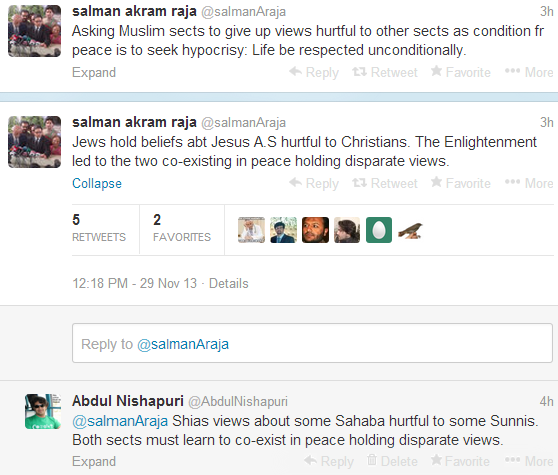Expand the Asking Muslim sects tweet
The width and height of the screenshot is (558, 475).
pyautogui.click(x=94, y=72)
